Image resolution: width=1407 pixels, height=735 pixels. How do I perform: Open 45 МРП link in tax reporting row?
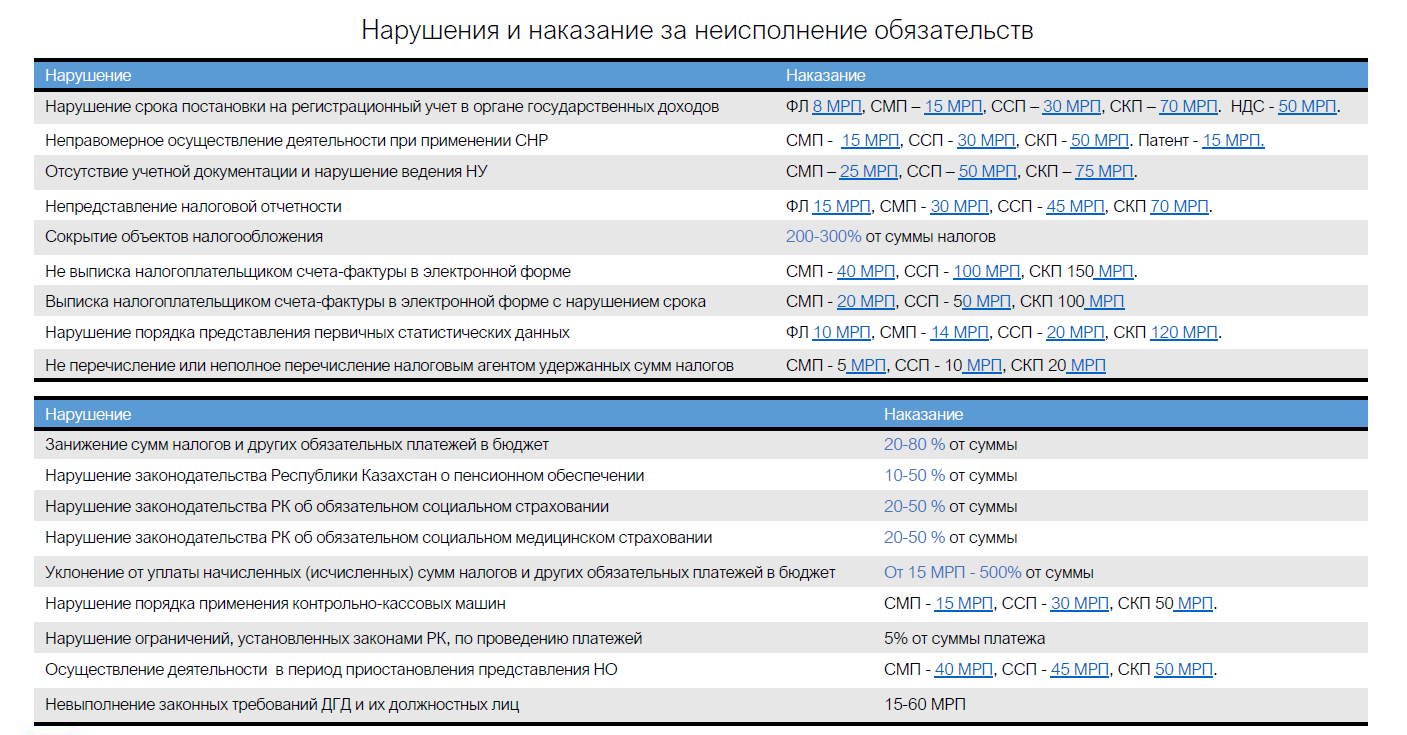pyautogui.click(x=1075, y=207)
